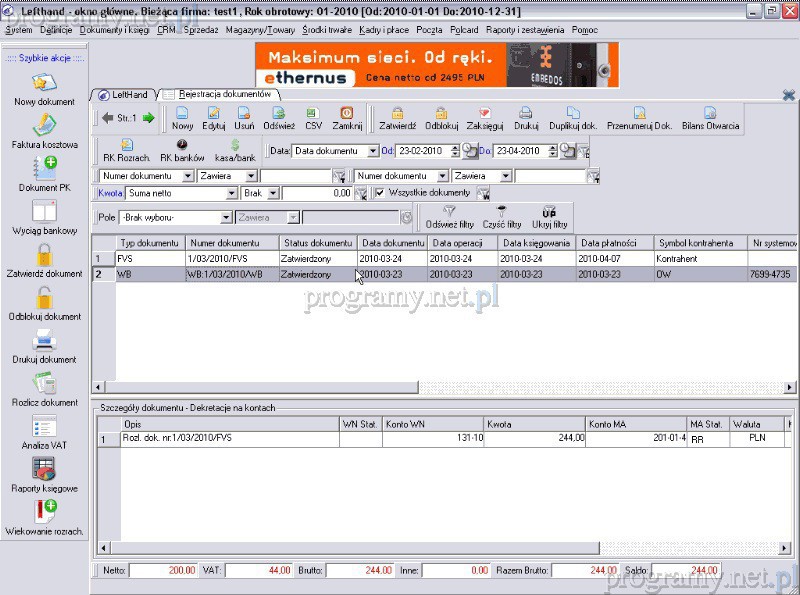
Task: Click the Nowy dokument sidebar icon
Action: 44,84
